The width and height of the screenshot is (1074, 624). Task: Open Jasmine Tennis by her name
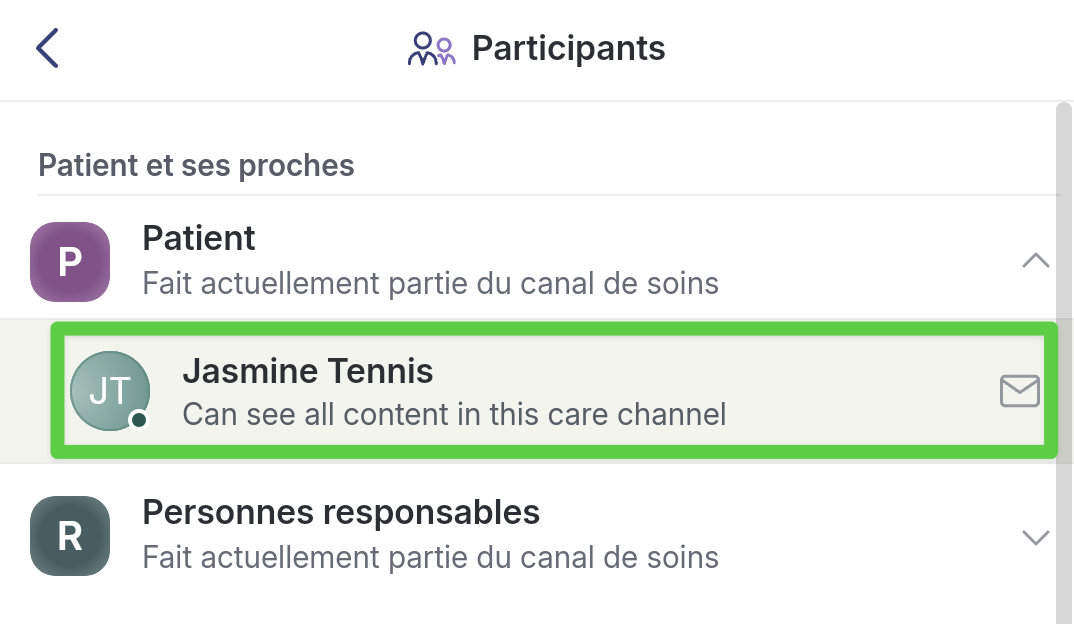pos(307,371)
